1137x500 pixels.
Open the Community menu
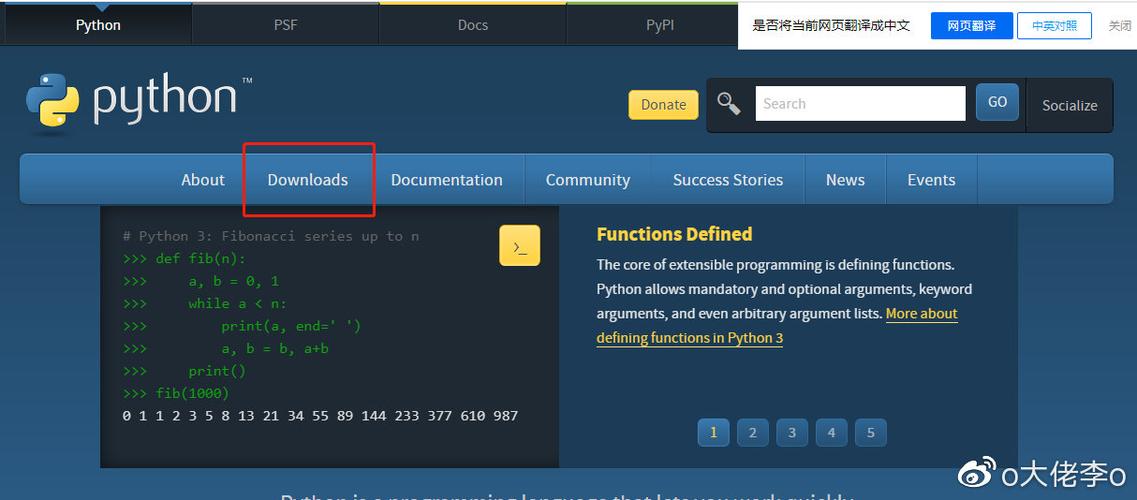587,180
